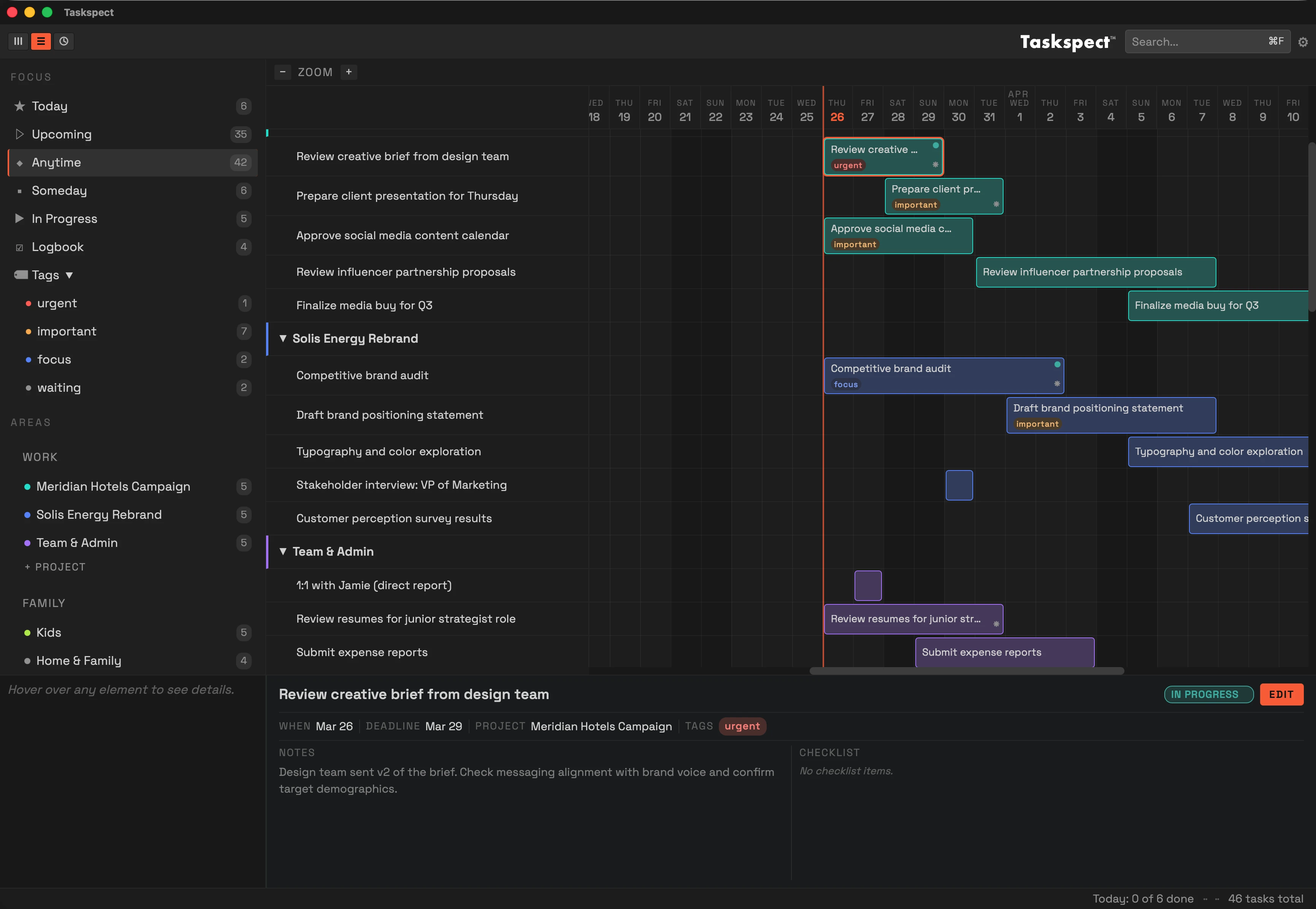Viewport: 1316px width, 909px height.
Task: Click the repeat marker on Review creative bar
Action: (935, 165)
